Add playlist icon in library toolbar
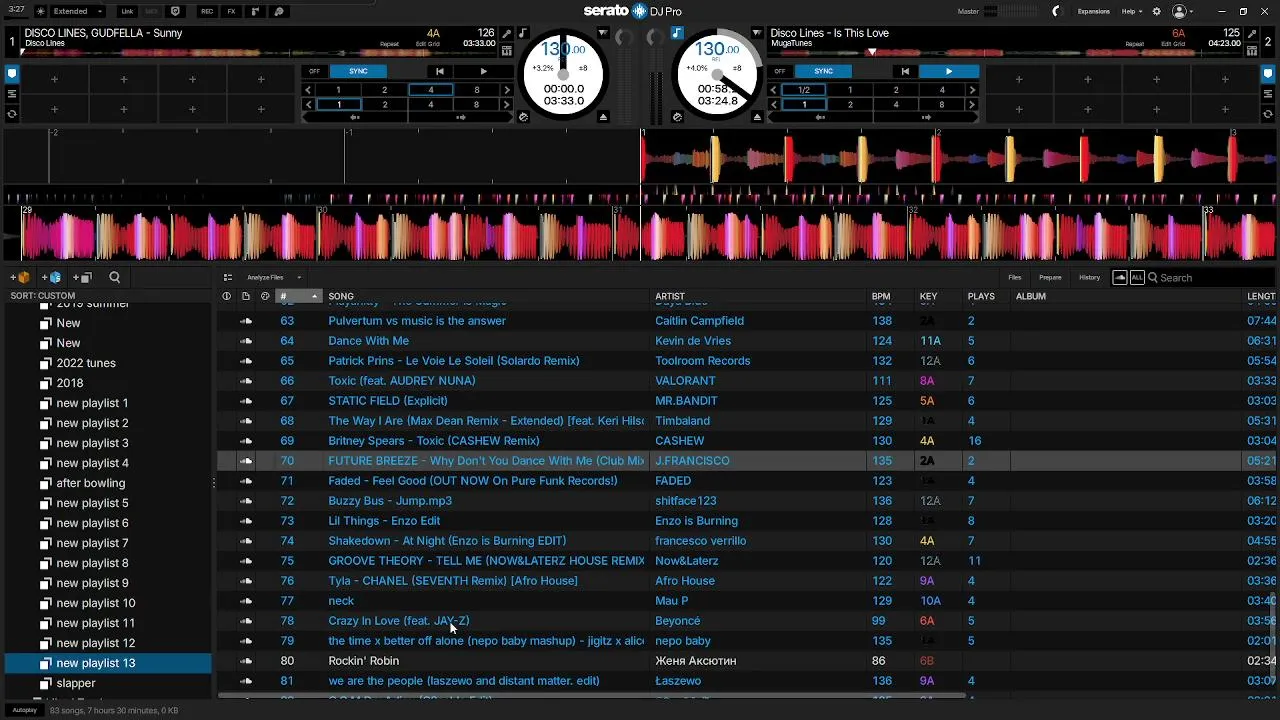This screenshot has height=720, width=1280. point(82,278)
